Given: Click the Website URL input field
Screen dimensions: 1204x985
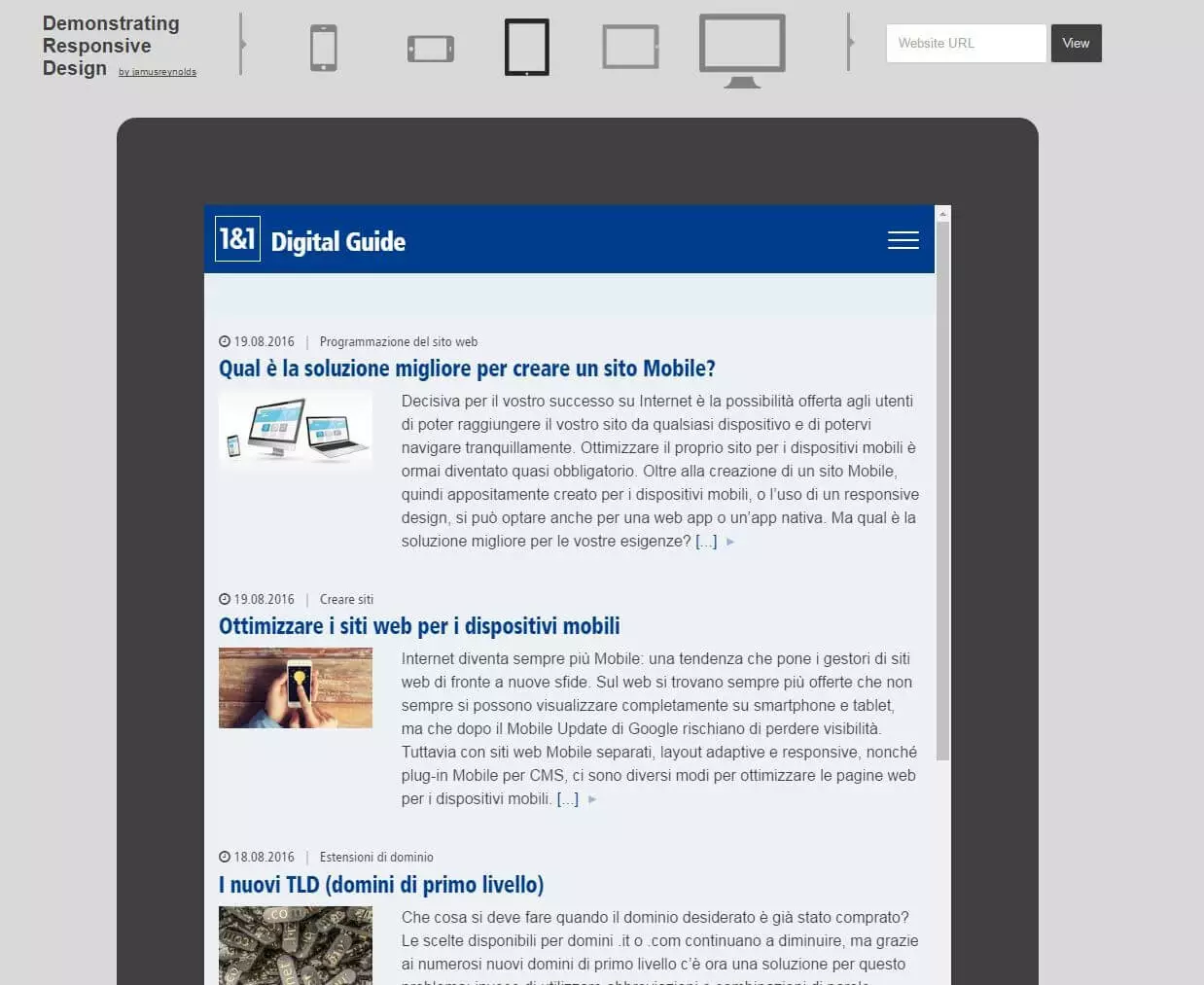Looking at the screenshot, I should click(966, 43).
